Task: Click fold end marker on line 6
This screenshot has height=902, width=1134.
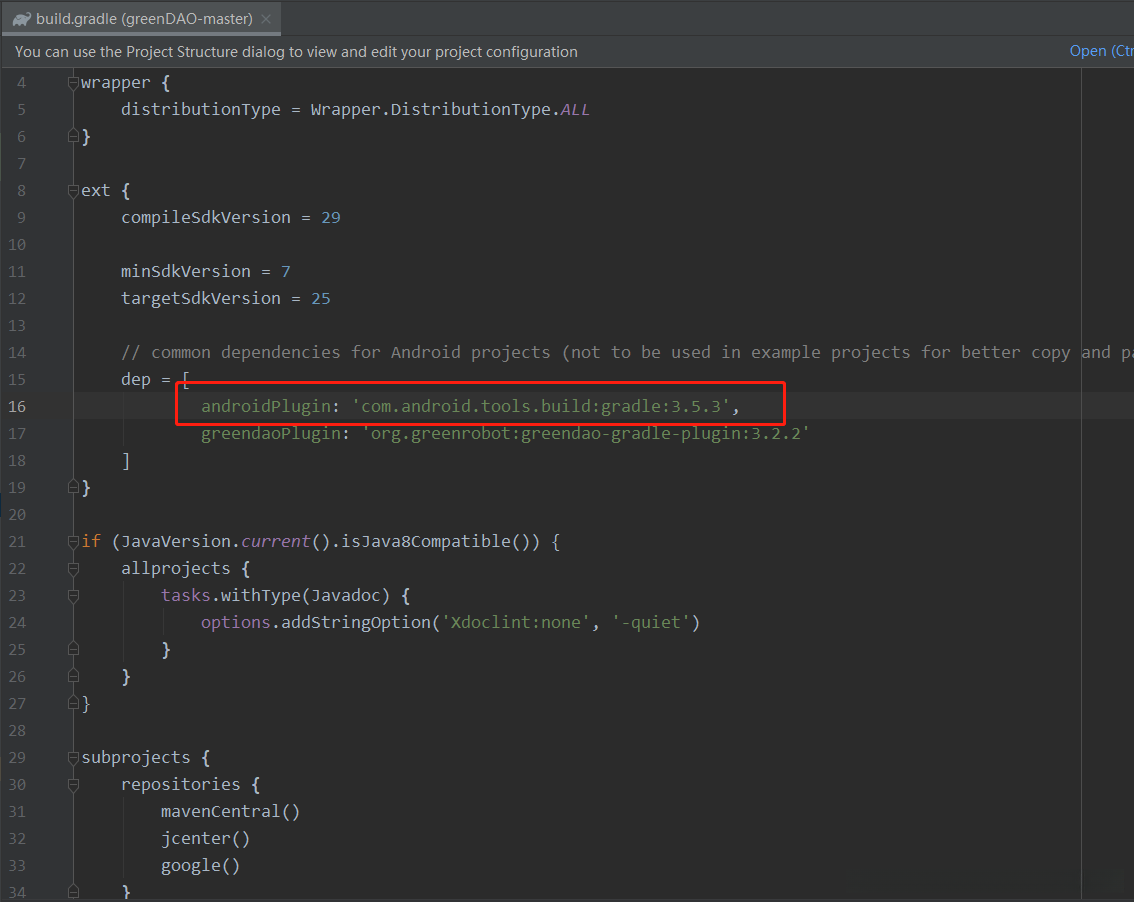Action: click(x=73, y=136)
